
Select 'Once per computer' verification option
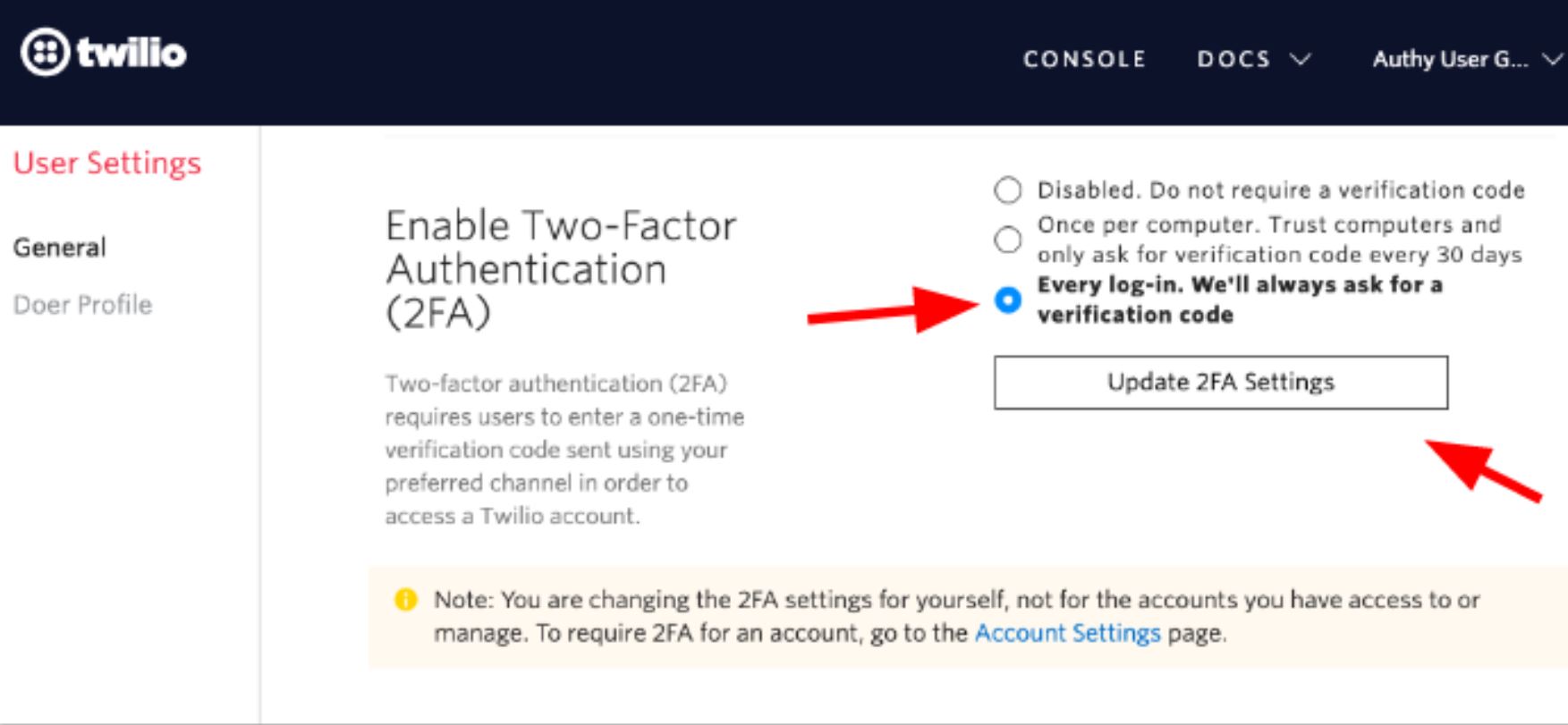click(x=1008, y=240)
